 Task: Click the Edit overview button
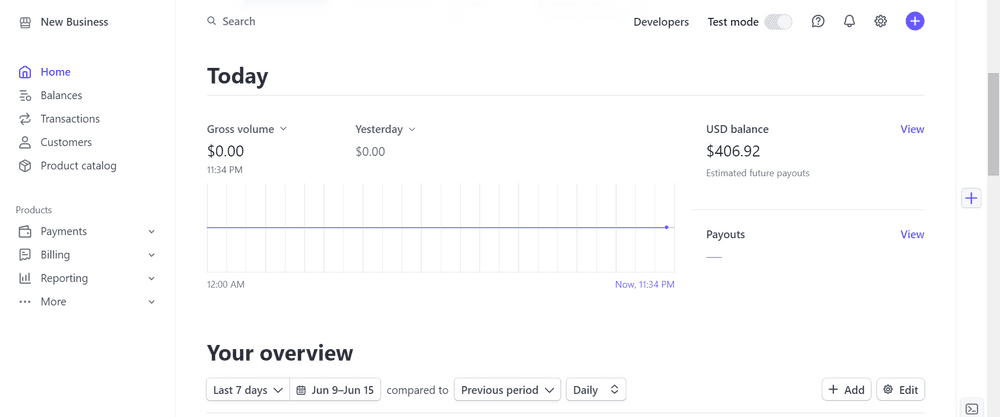click(900, 390)
